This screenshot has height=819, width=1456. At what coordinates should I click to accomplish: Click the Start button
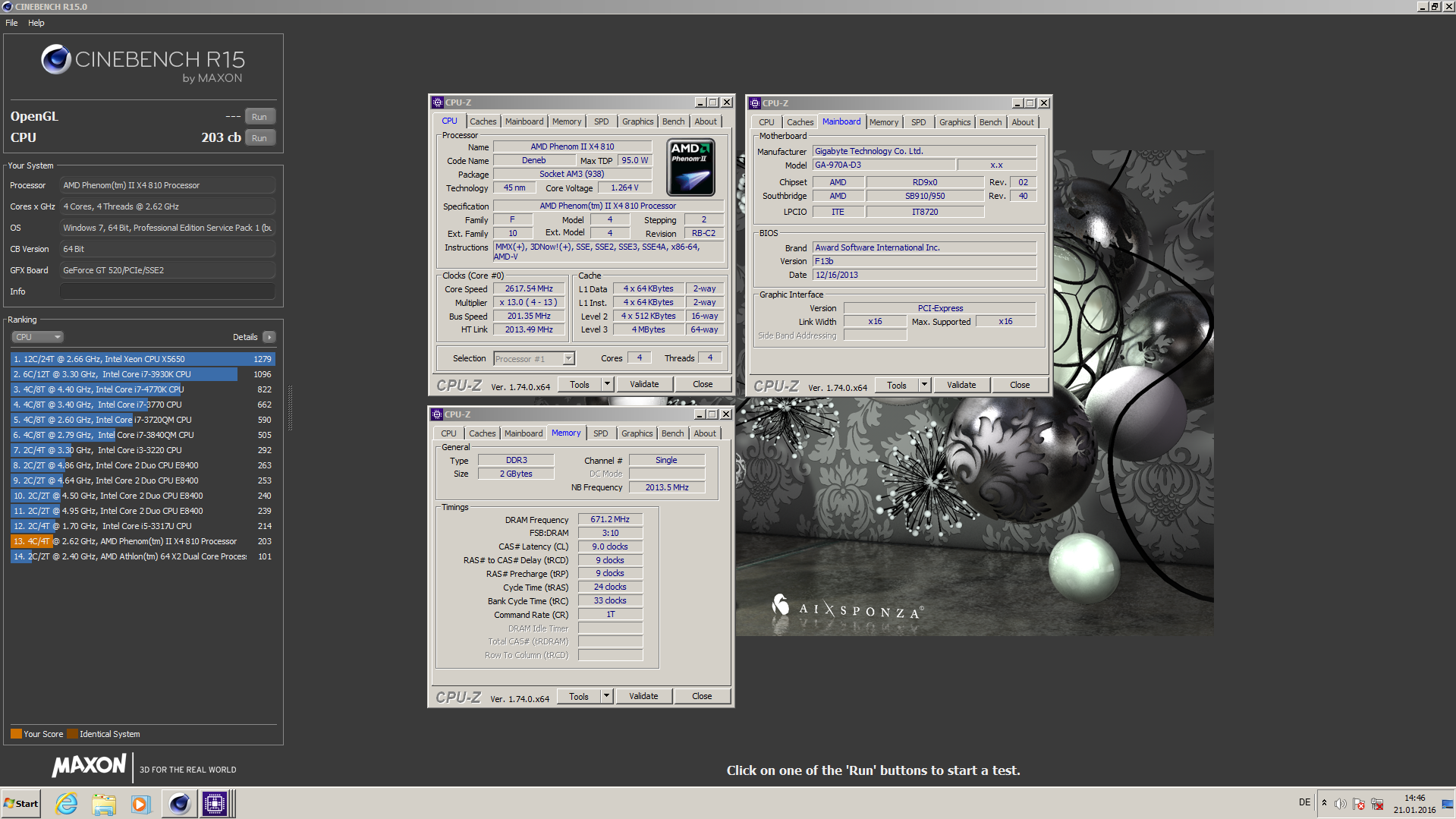21,803
